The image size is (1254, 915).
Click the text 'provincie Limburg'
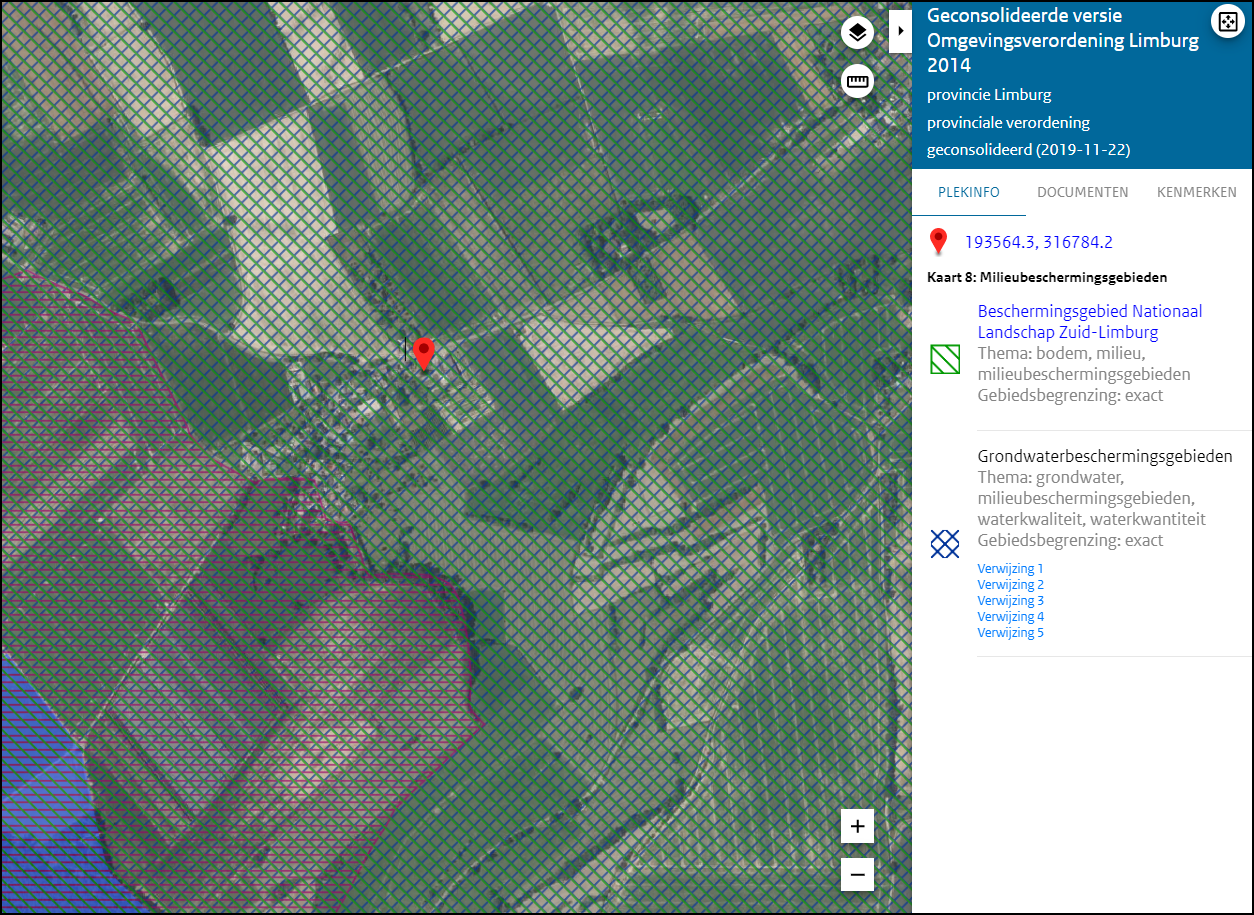pyautogui.click(x=989, y=95)
